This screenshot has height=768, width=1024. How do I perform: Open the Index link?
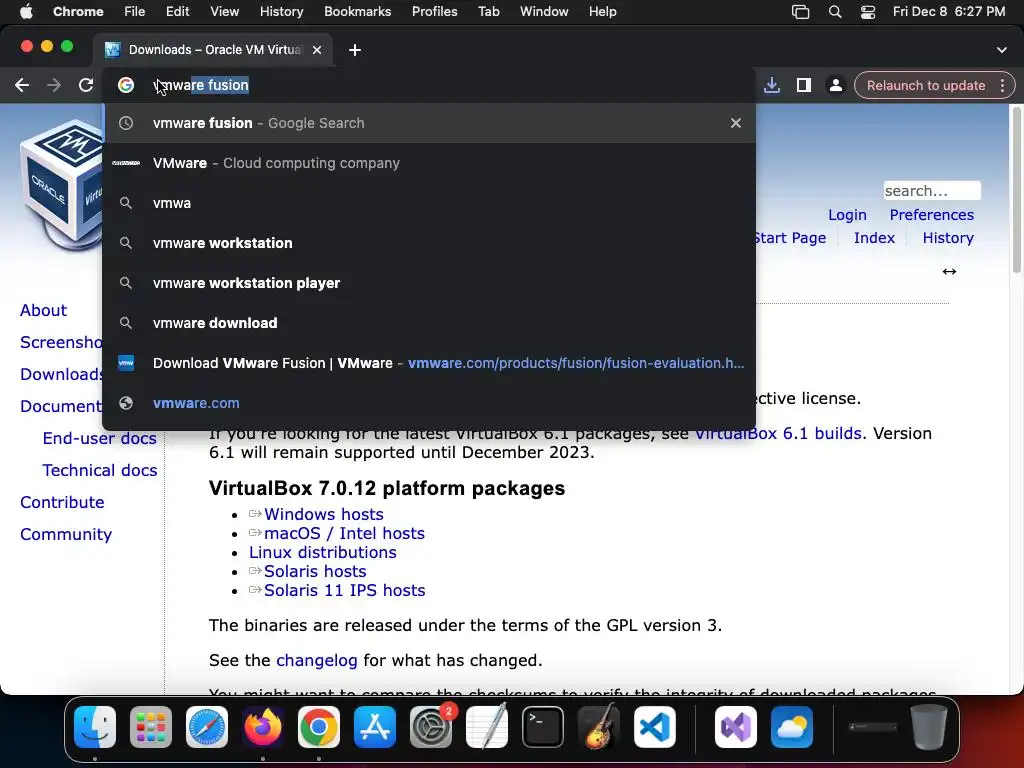point(874,238)
